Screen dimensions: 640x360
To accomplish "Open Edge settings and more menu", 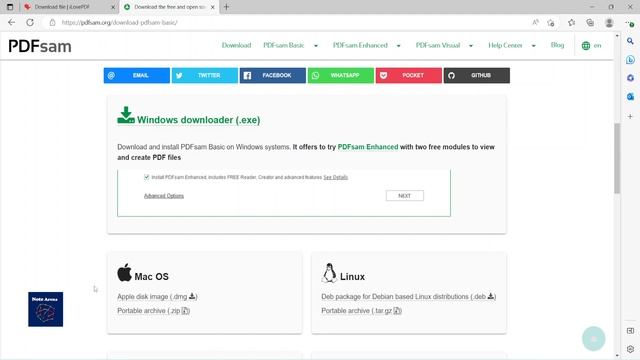I will tap(630, 23).
